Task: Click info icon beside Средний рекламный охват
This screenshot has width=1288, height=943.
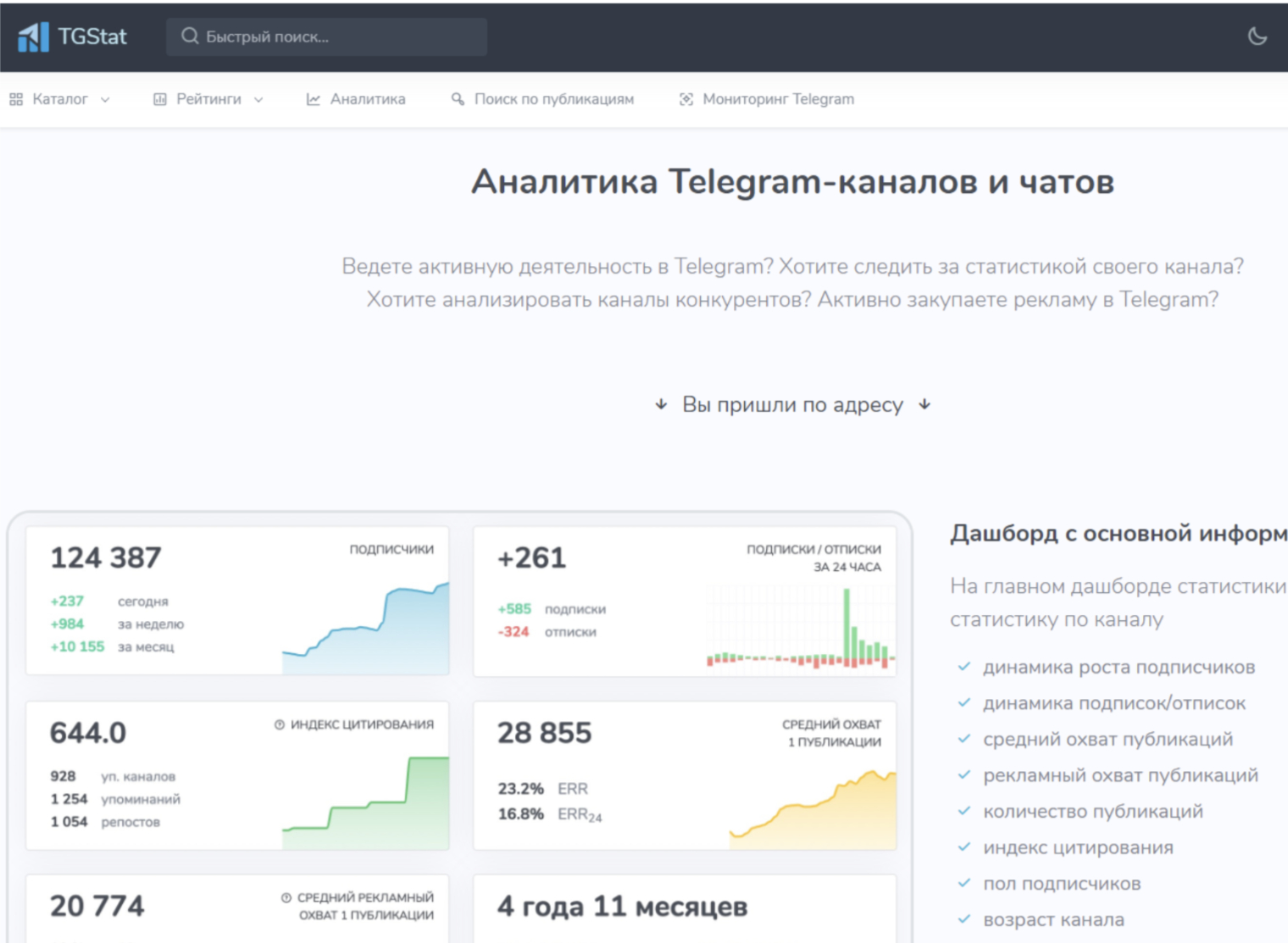Action: point(286,897)
